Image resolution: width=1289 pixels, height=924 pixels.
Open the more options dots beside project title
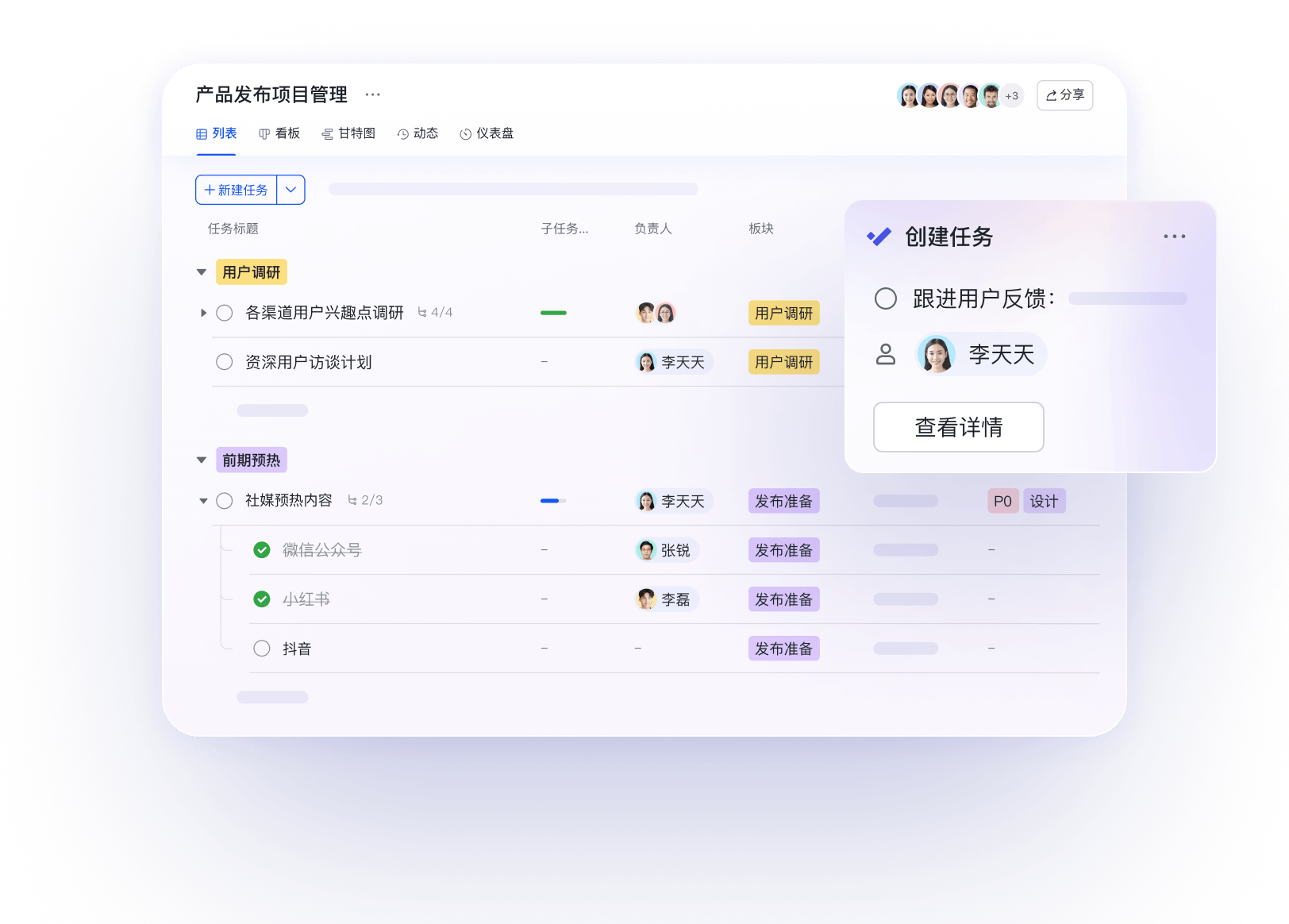(372, 94)
